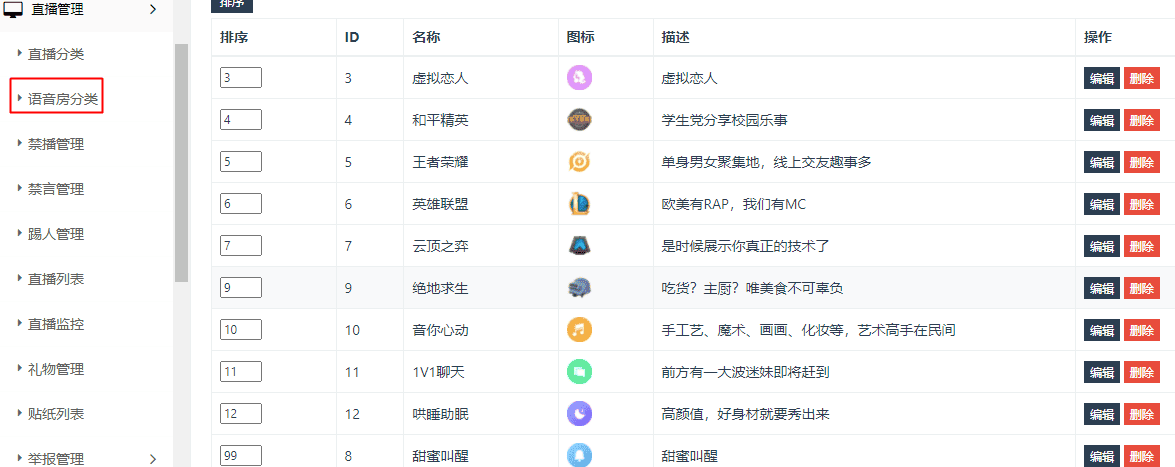
Task: Click the 哄睡助眠 moon icon
Action: (x=580, y=414)
